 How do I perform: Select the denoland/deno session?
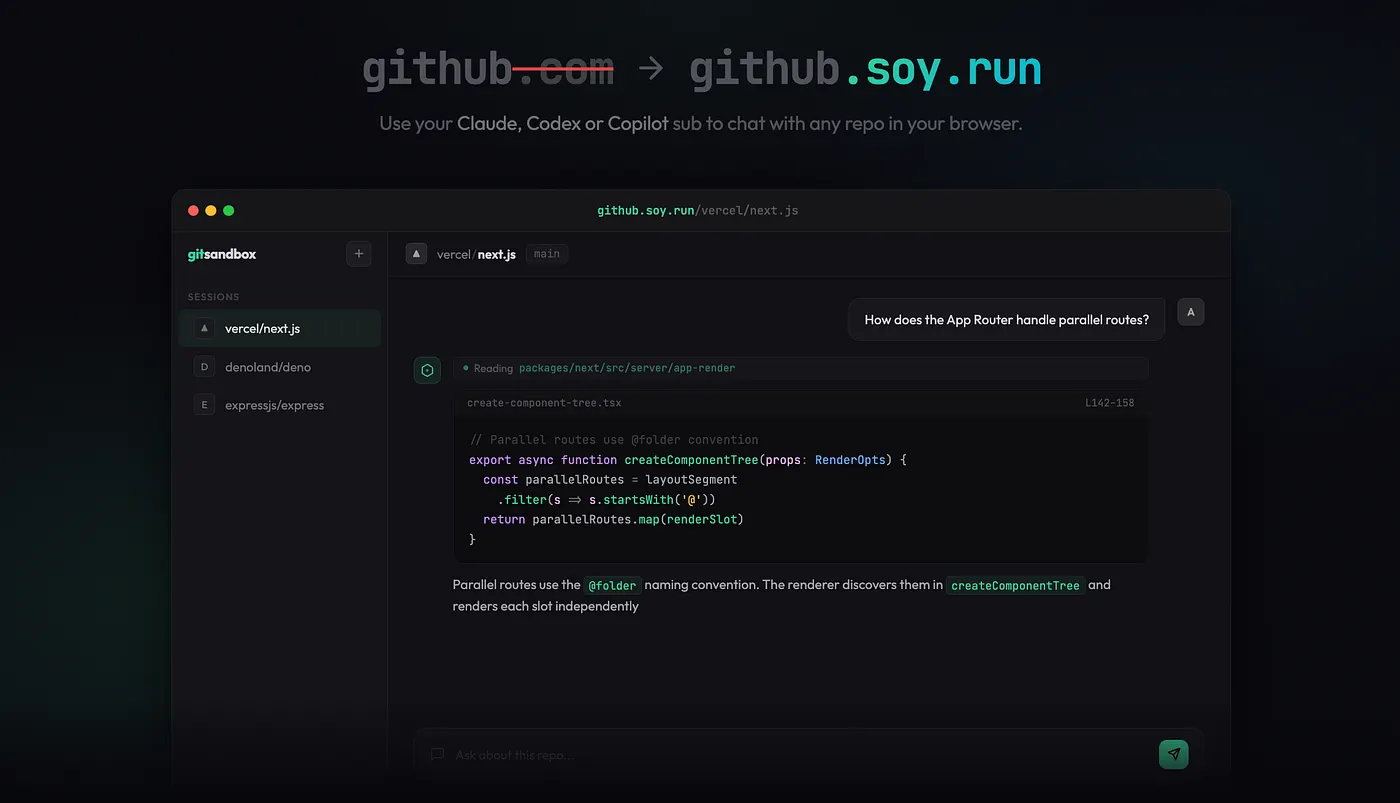pos(268,367)
